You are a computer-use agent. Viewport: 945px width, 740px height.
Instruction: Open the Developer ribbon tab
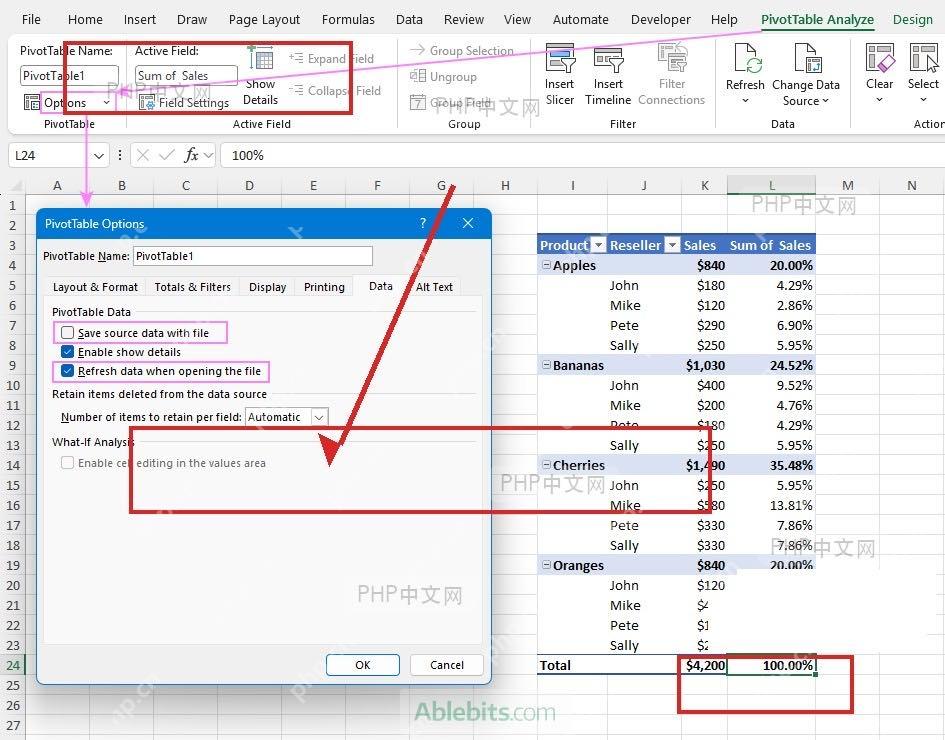[661, 19]
